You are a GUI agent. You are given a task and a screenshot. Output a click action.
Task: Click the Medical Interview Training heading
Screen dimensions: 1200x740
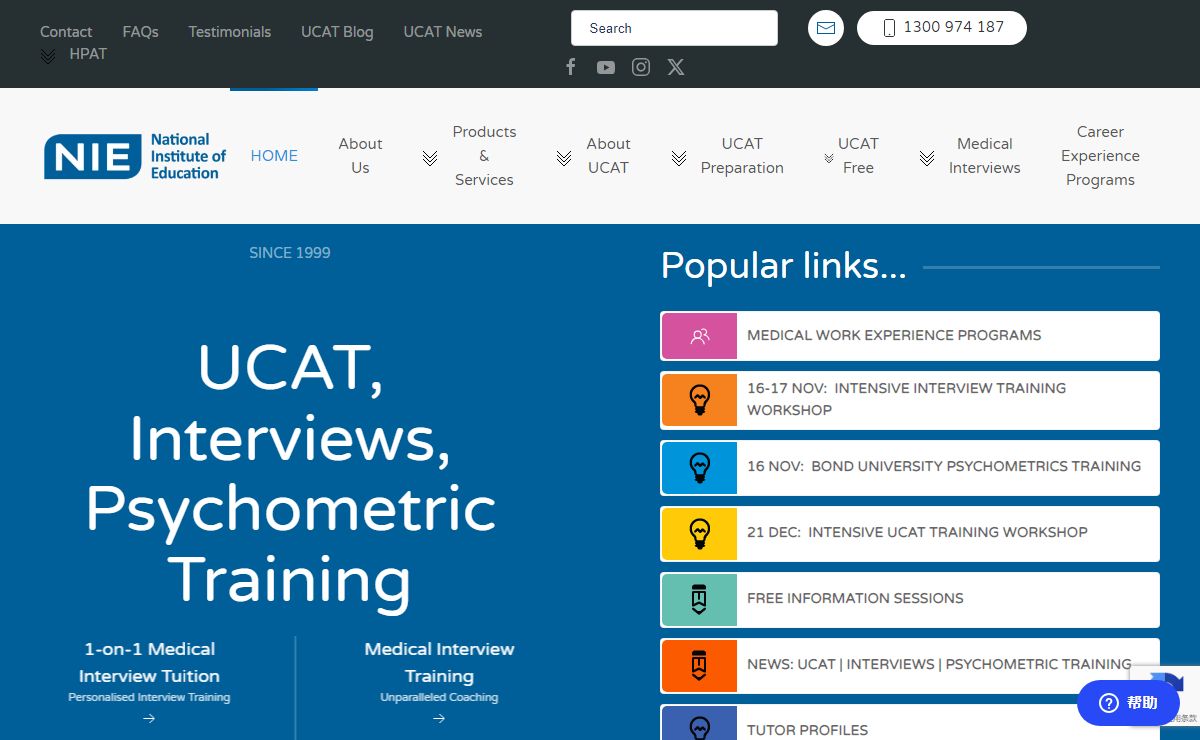pyautogui.click(x=439, y=662)
